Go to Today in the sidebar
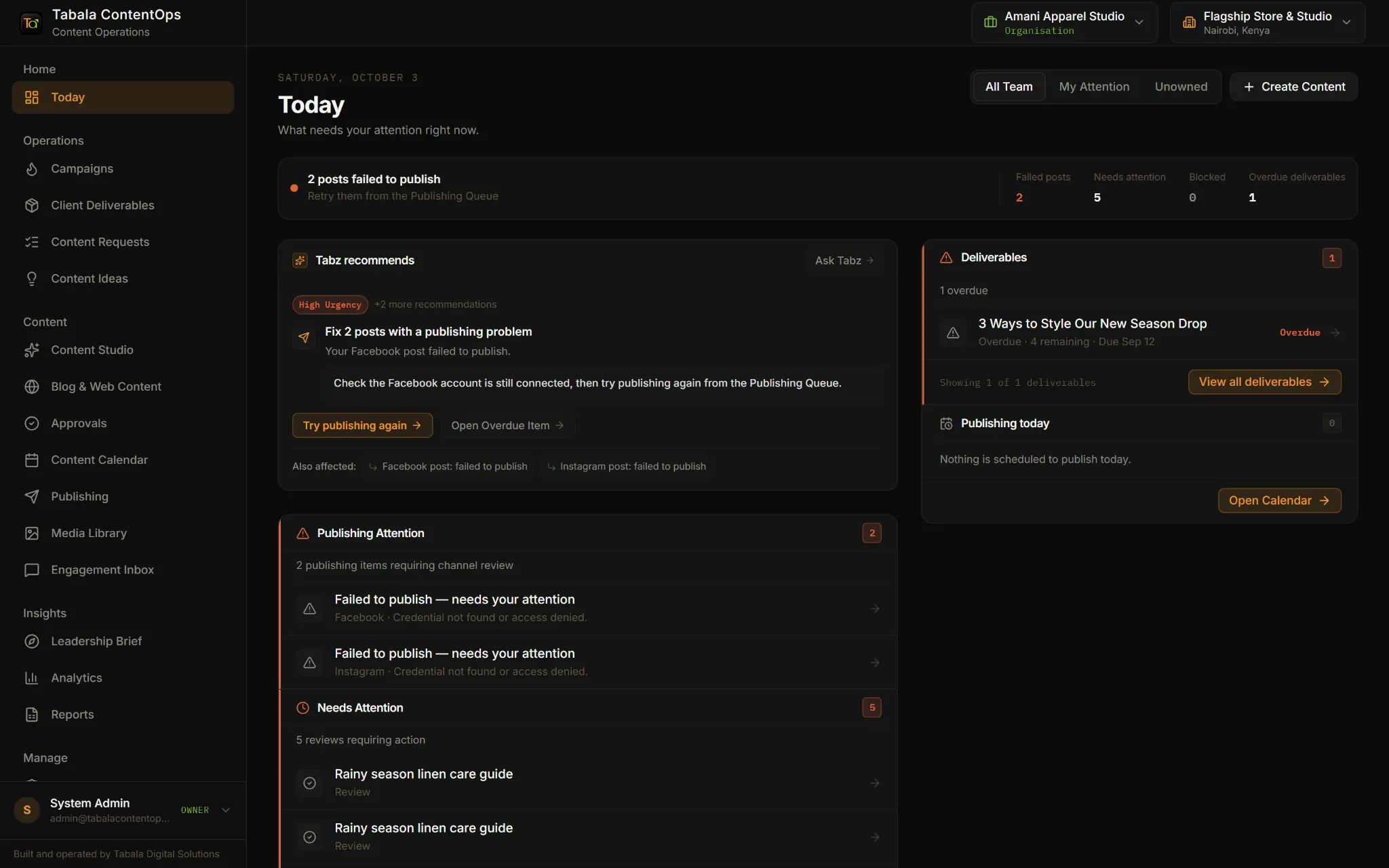Screen dimensions: 1389x868 123,97
